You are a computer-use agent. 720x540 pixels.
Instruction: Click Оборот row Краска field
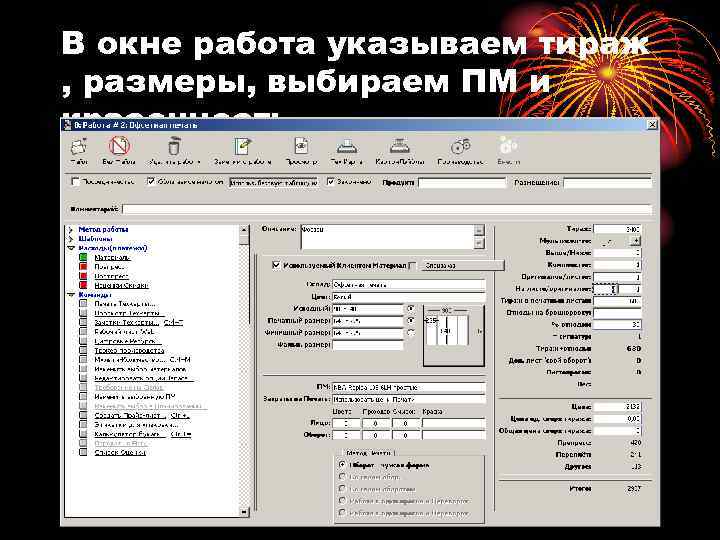454,435
